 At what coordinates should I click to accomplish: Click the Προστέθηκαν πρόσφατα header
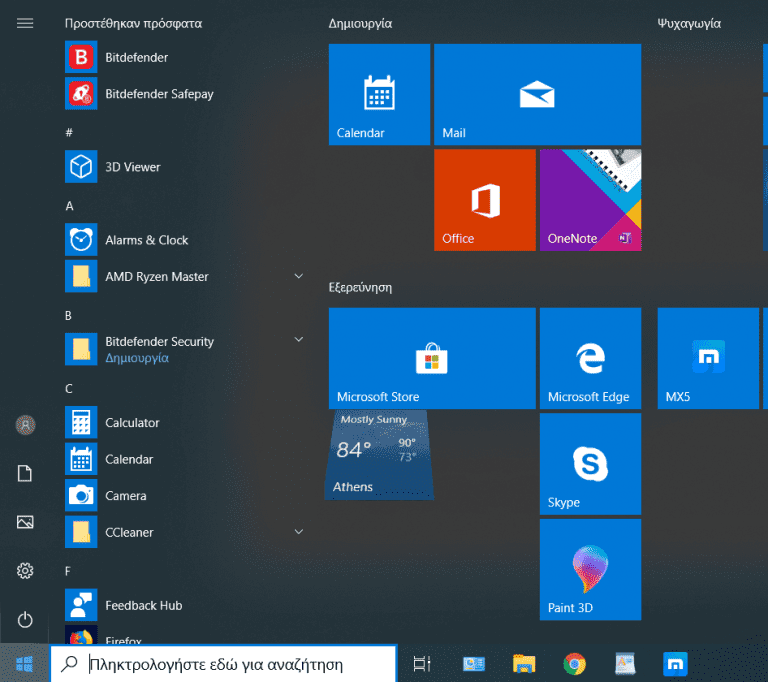133,24
